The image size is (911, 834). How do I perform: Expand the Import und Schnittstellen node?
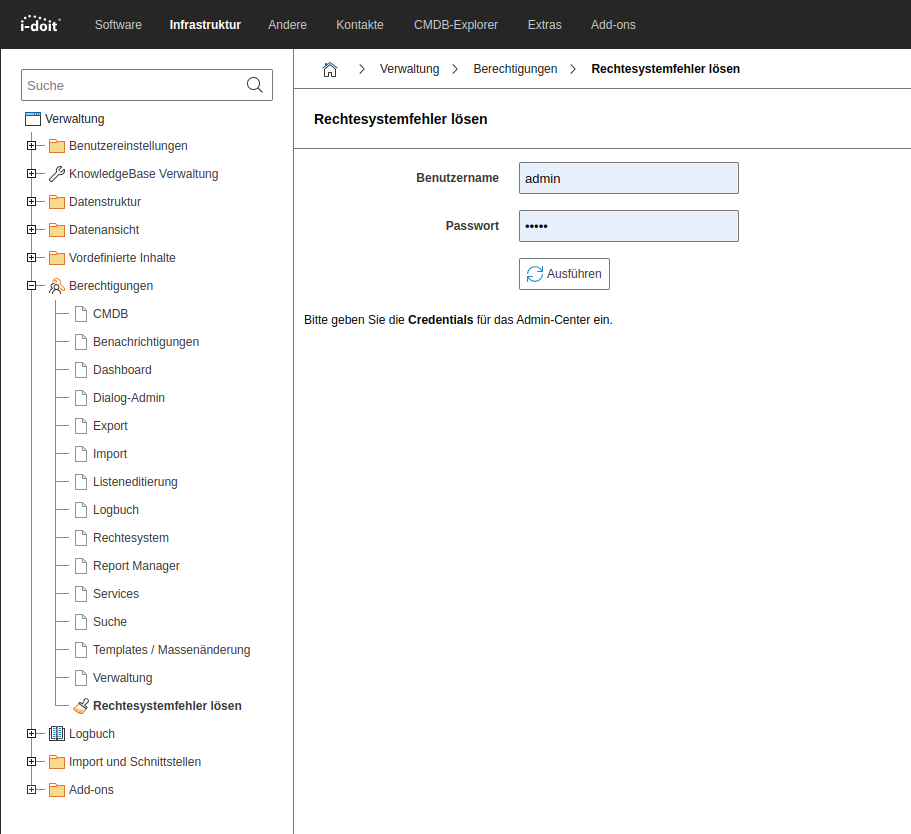(32, 762)
